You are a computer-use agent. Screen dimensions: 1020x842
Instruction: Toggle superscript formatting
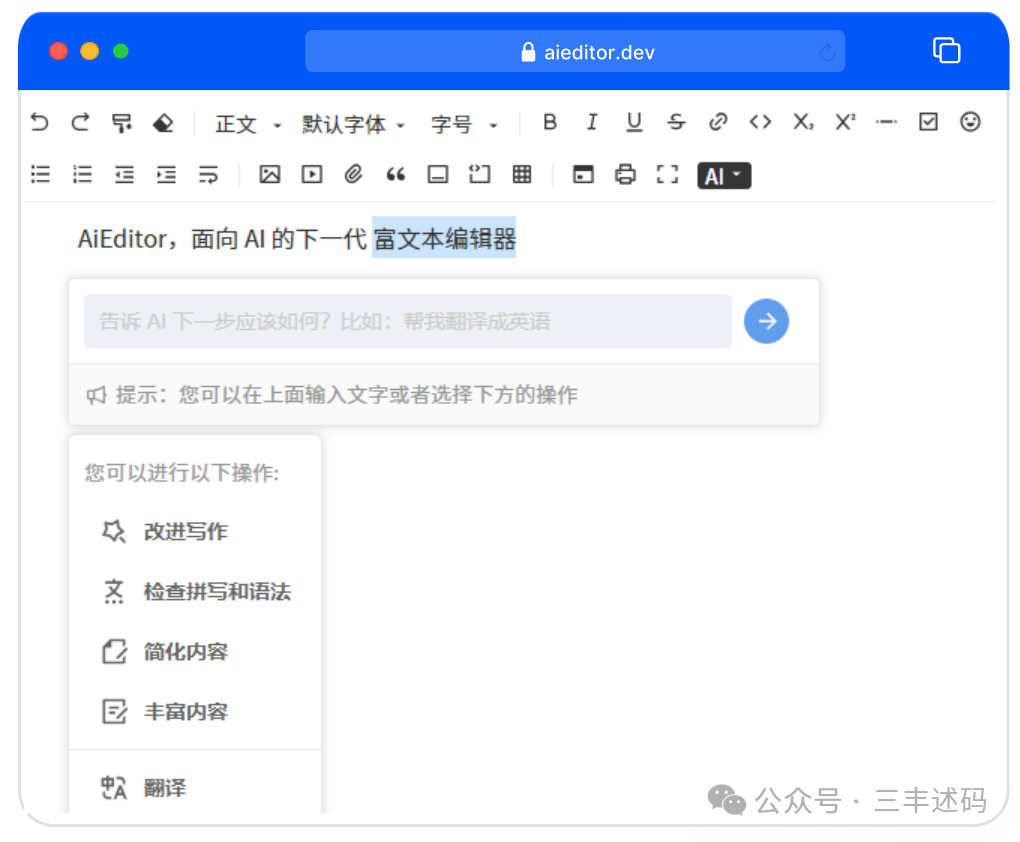[x=845, y=122]
